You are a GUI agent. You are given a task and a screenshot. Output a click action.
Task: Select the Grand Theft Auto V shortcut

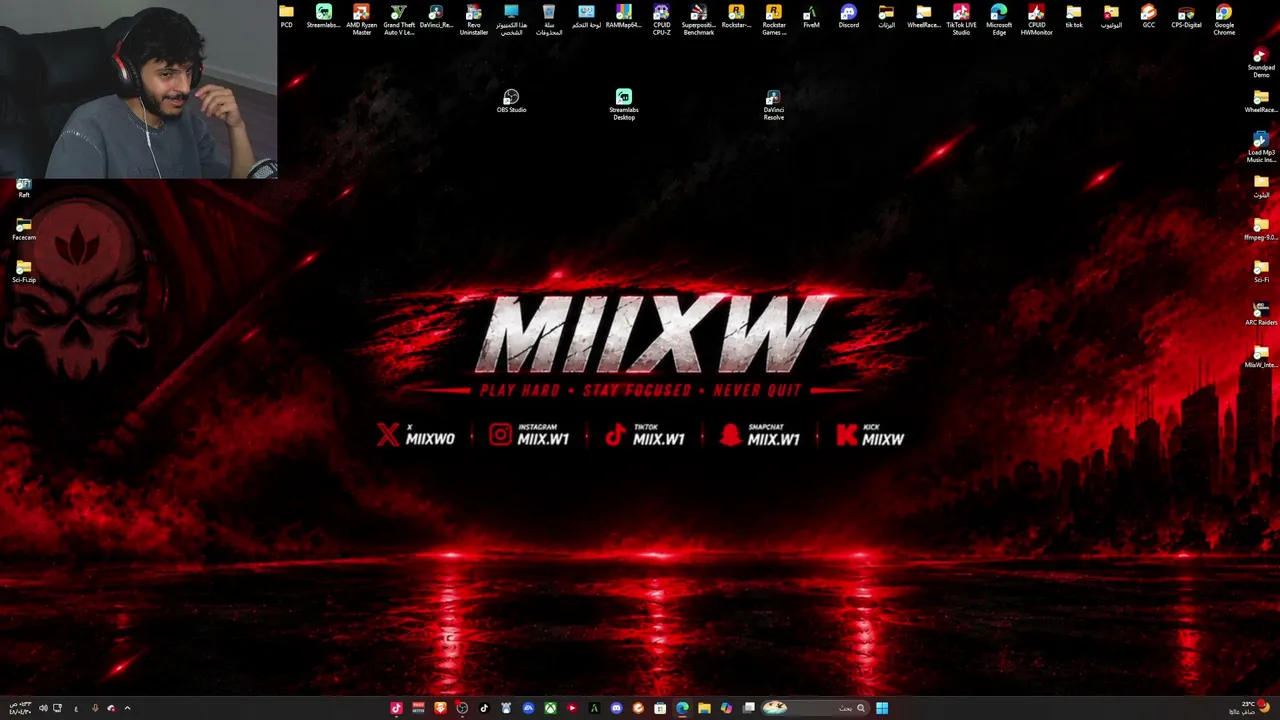399,19
